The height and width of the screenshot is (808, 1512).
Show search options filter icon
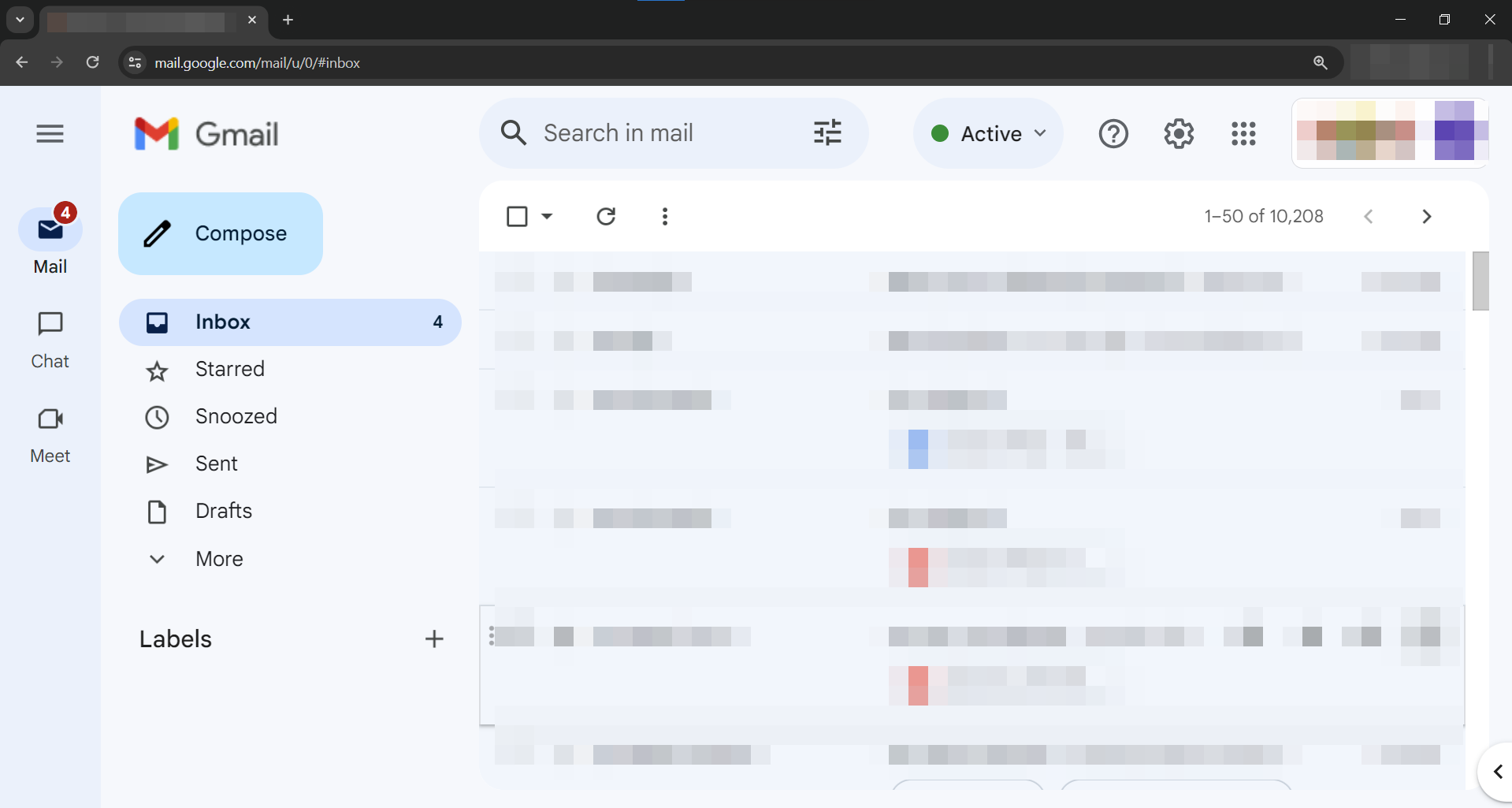(x=827, y=133)
